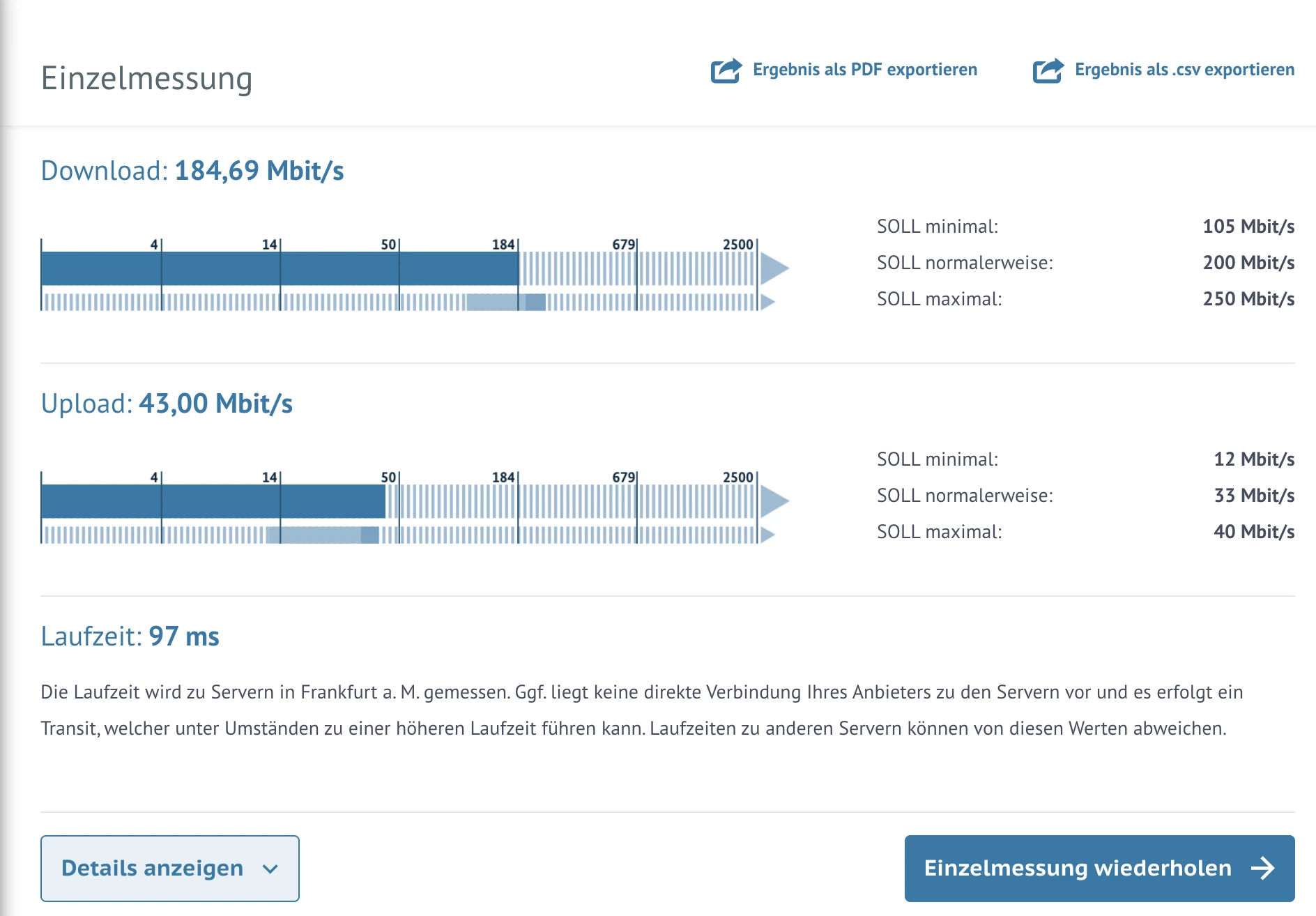Click the dark filled Download speed bar
Screen dimensions: 1316x916
tap(279, 268)
